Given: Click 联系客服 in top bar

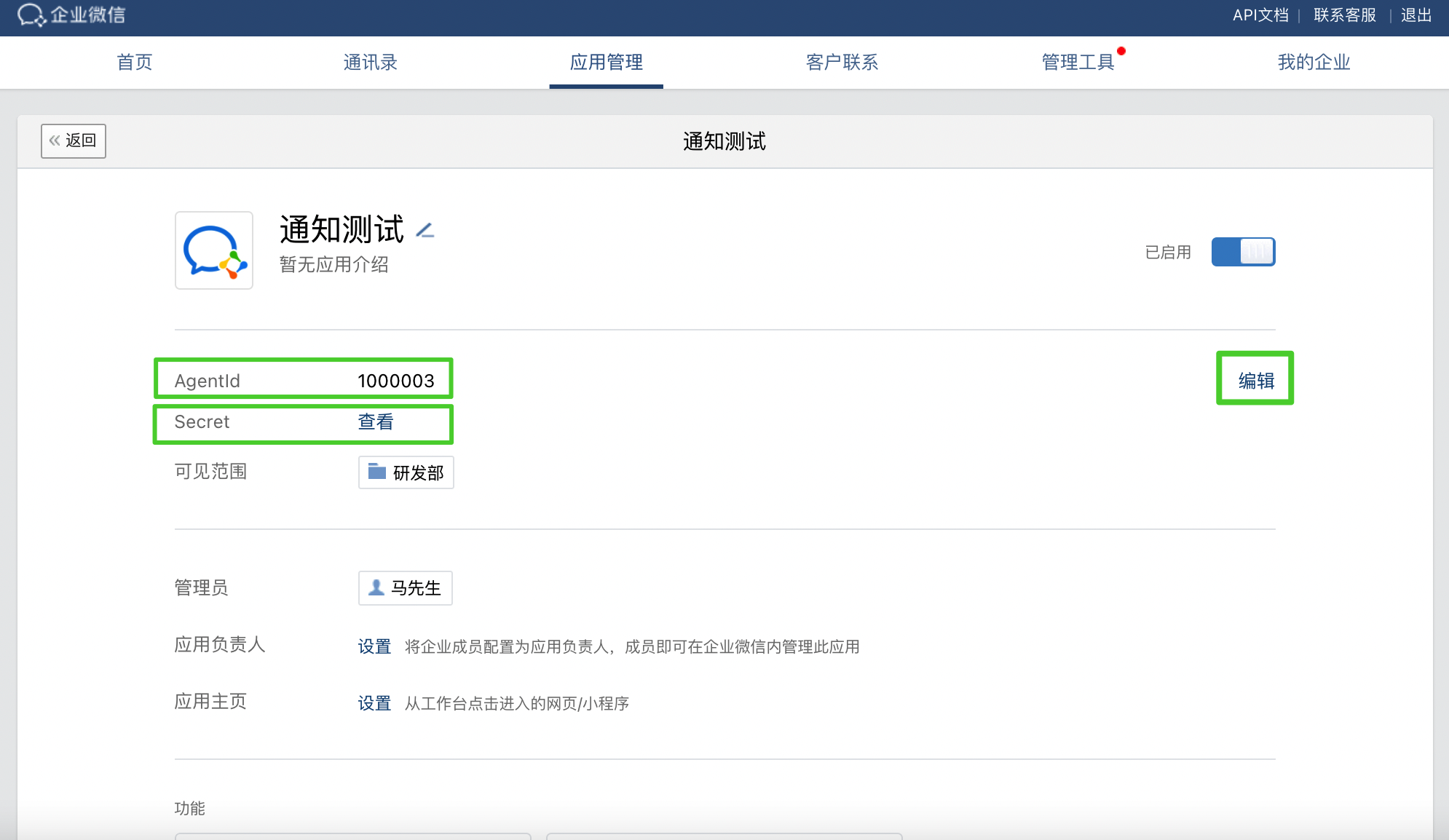Looking at the screenshot, I should click(x=1344, y=15).
